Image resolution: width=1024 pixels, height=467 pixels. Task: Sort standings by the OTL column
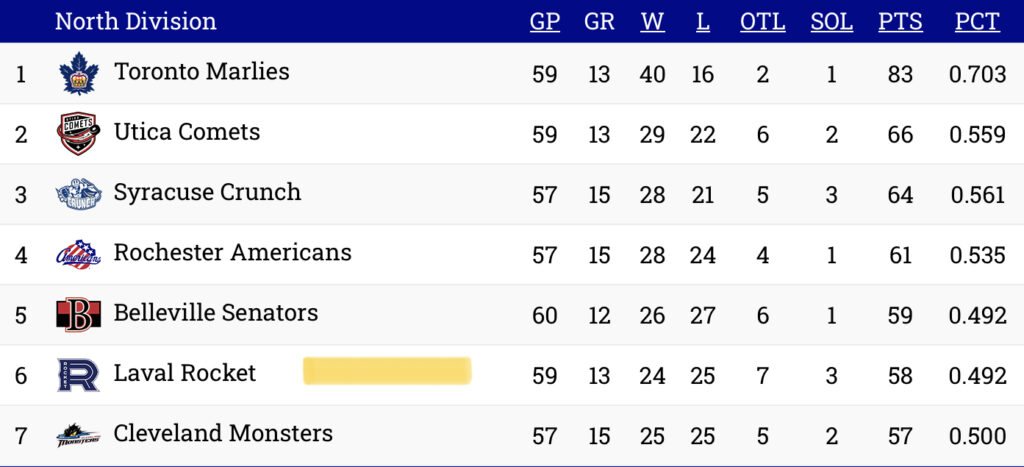tap(763, 22)
